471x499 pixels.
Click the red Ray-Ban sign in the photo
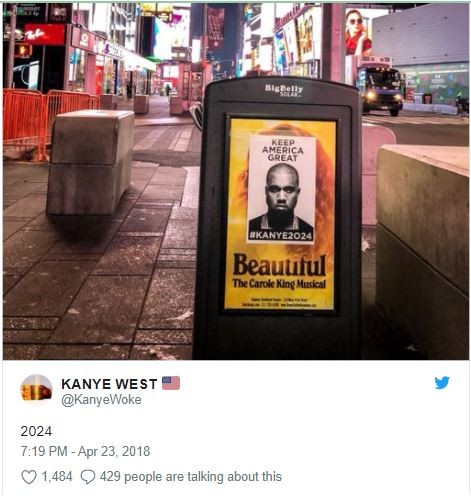(x=45, y=34)
